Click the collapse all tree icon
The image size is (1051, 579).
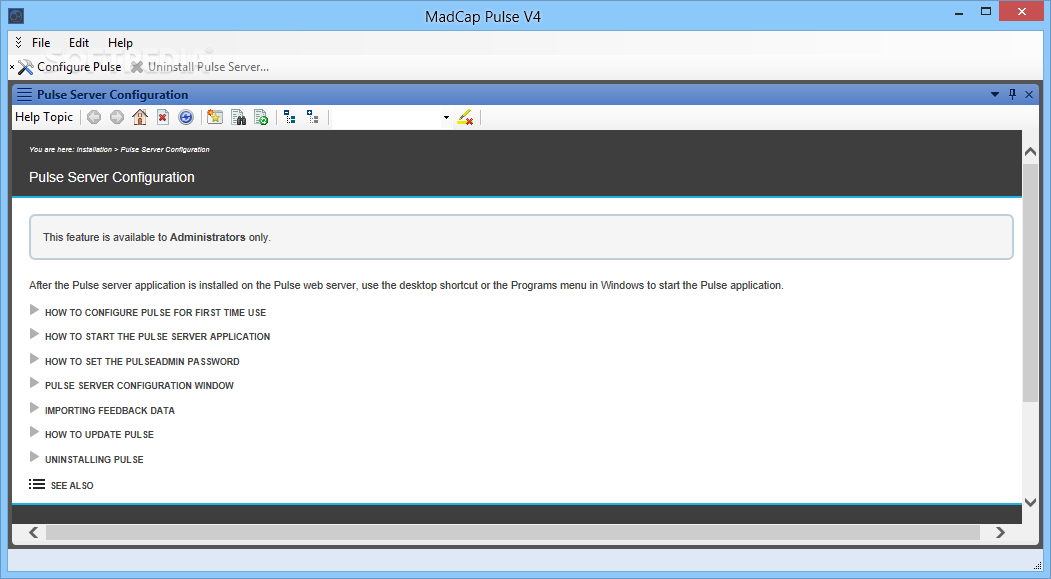coord(290,117)
